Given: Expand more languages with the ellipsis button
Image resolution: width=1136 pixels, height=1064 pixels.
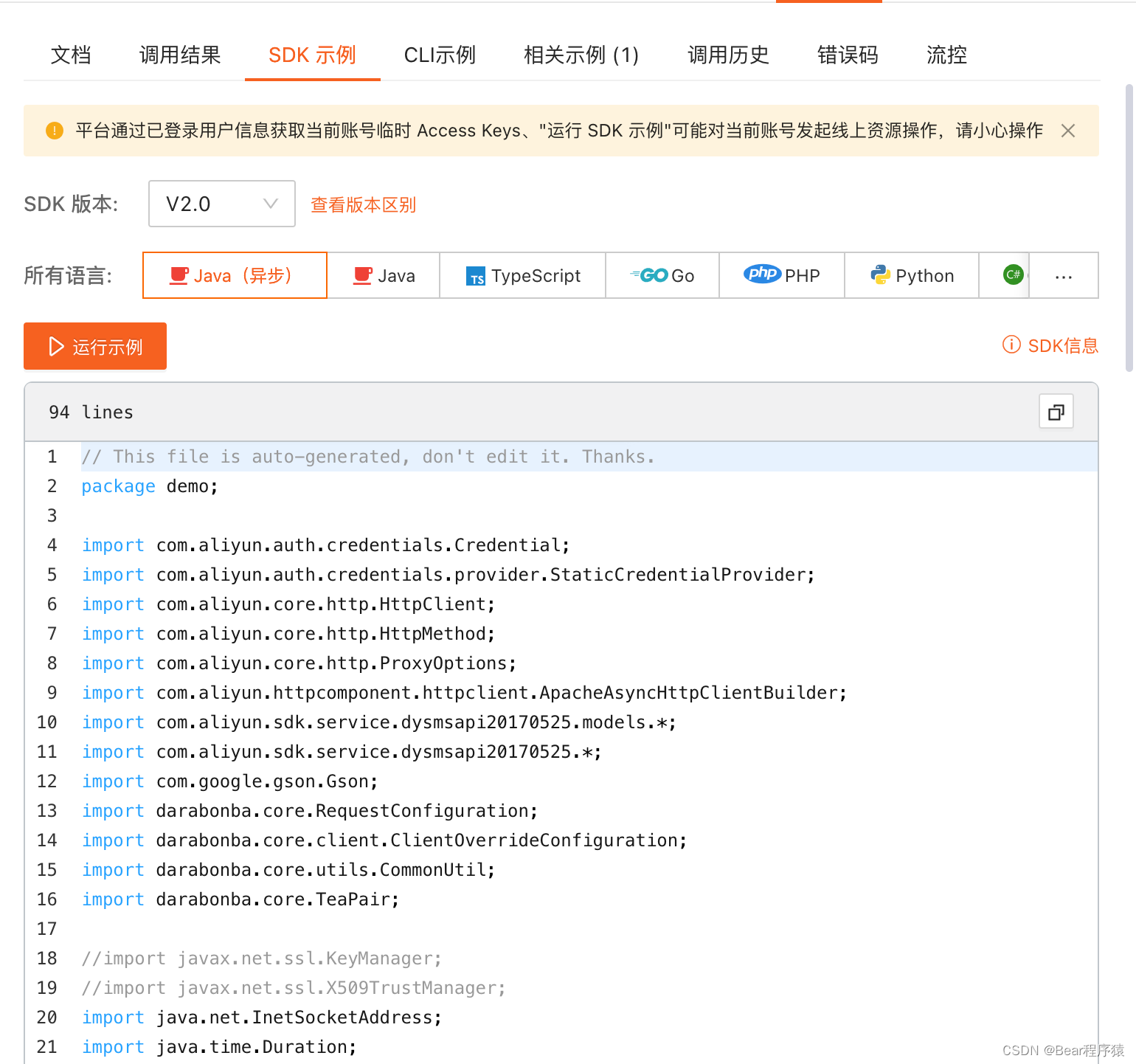Looking at the screenshot, I should (1063, 275).
